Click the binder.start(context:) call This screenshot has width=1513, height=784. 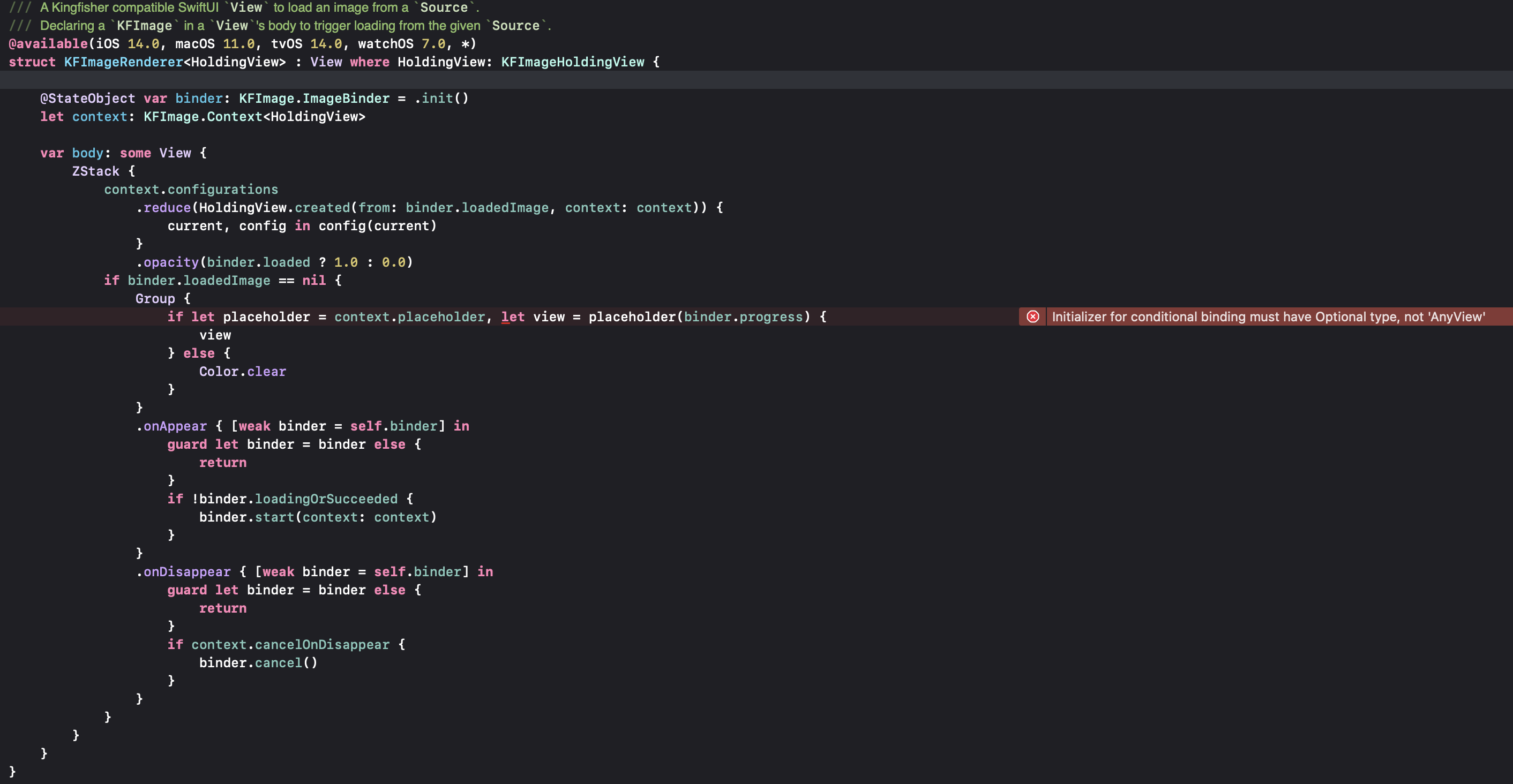coord(318,517)
